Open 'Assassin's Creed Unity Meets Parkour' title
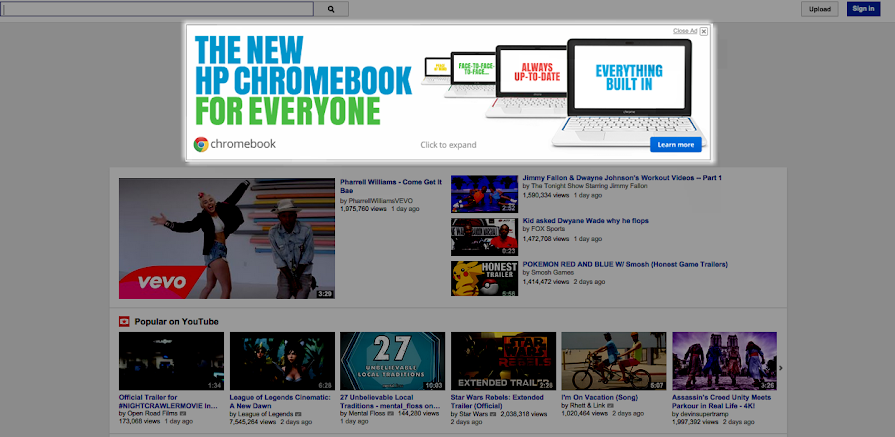The width and height of the screenshot is (895, 437). (721, 402)
